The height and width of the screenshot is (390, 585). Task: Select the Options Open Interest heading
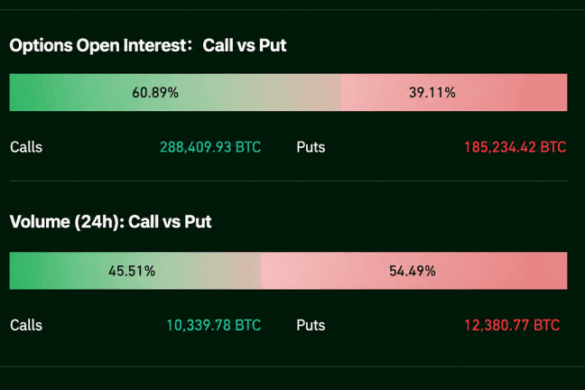pyautogui.click(x=148, y=46)
